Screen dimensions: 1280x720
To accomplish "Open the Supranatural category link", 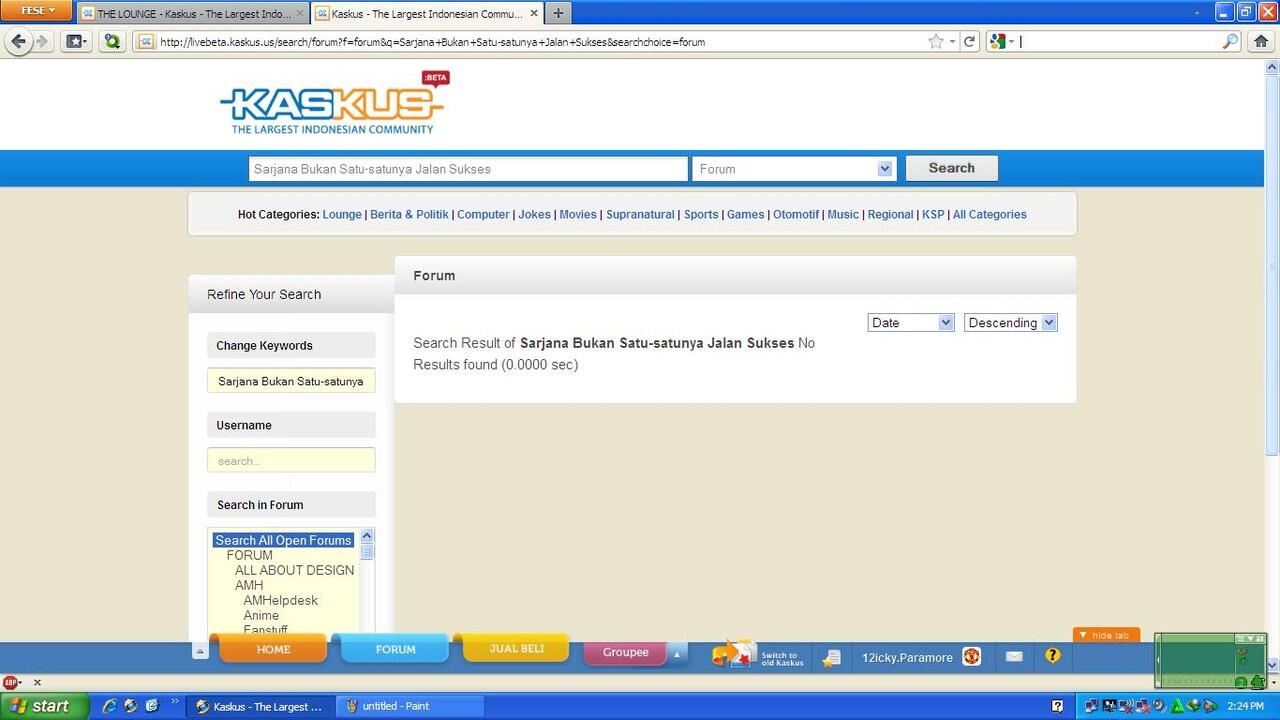I will [640, 214].
